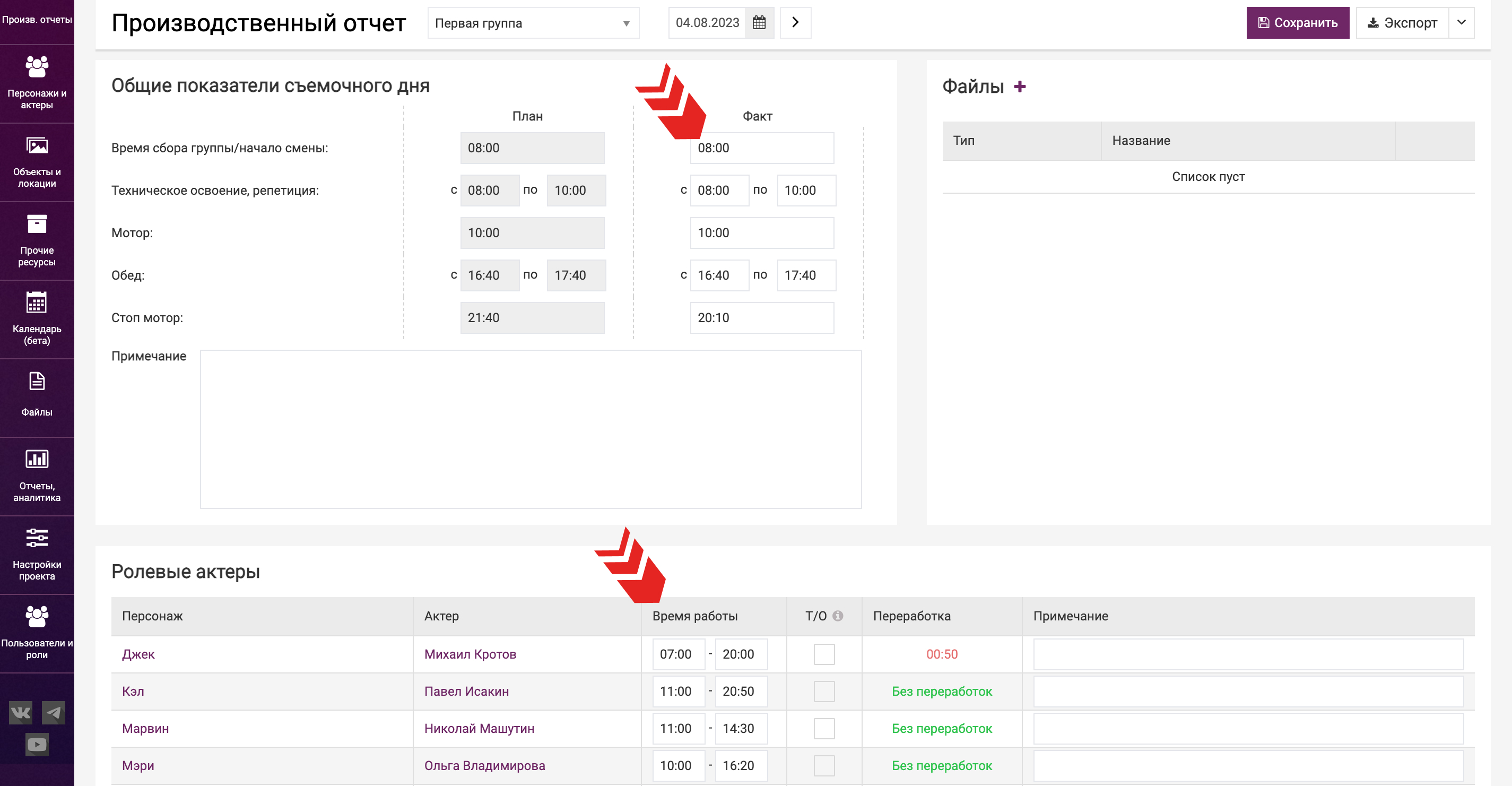Edit note field for Кэл row
This screenshot has width=1512, height=786.
point(1248,692)
